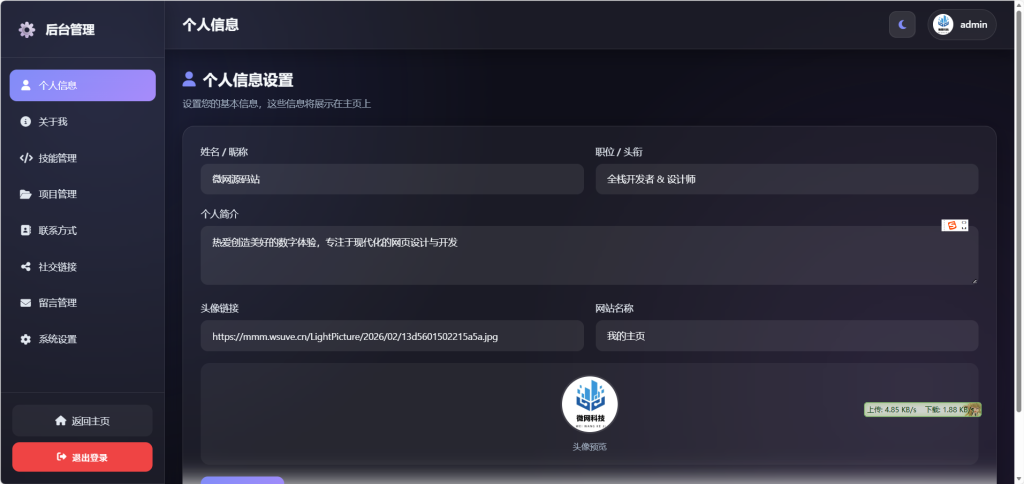Click the code brackets icon for 技能管理
Viewport: 1024px width, 484px height.
pyautogui.click(x=25, y=158)
